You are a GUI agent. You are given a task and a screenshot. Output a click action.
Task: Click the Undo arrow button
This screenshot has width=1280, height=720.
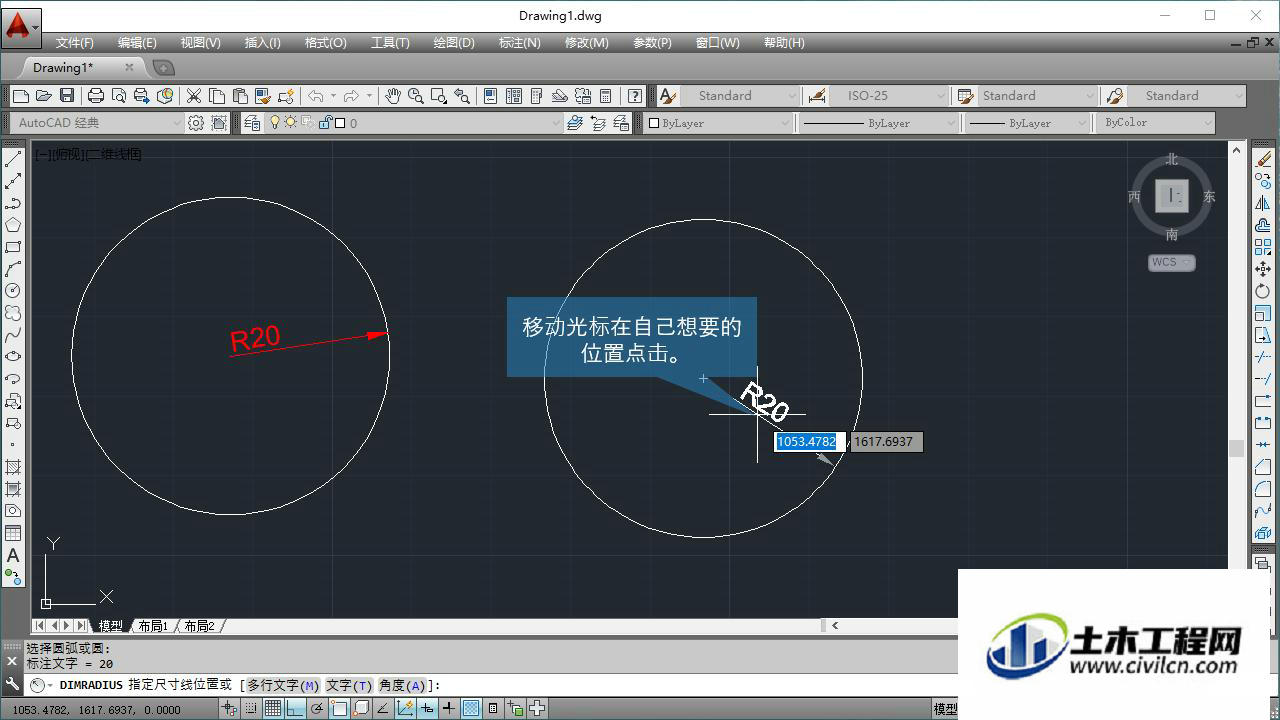pyautogui.click(x=316, y=96)
